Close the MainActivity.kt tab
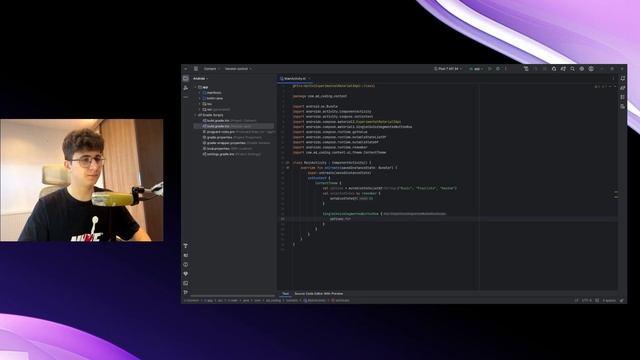This screenshot has height=360, width=640. click(x=309, y=78)
